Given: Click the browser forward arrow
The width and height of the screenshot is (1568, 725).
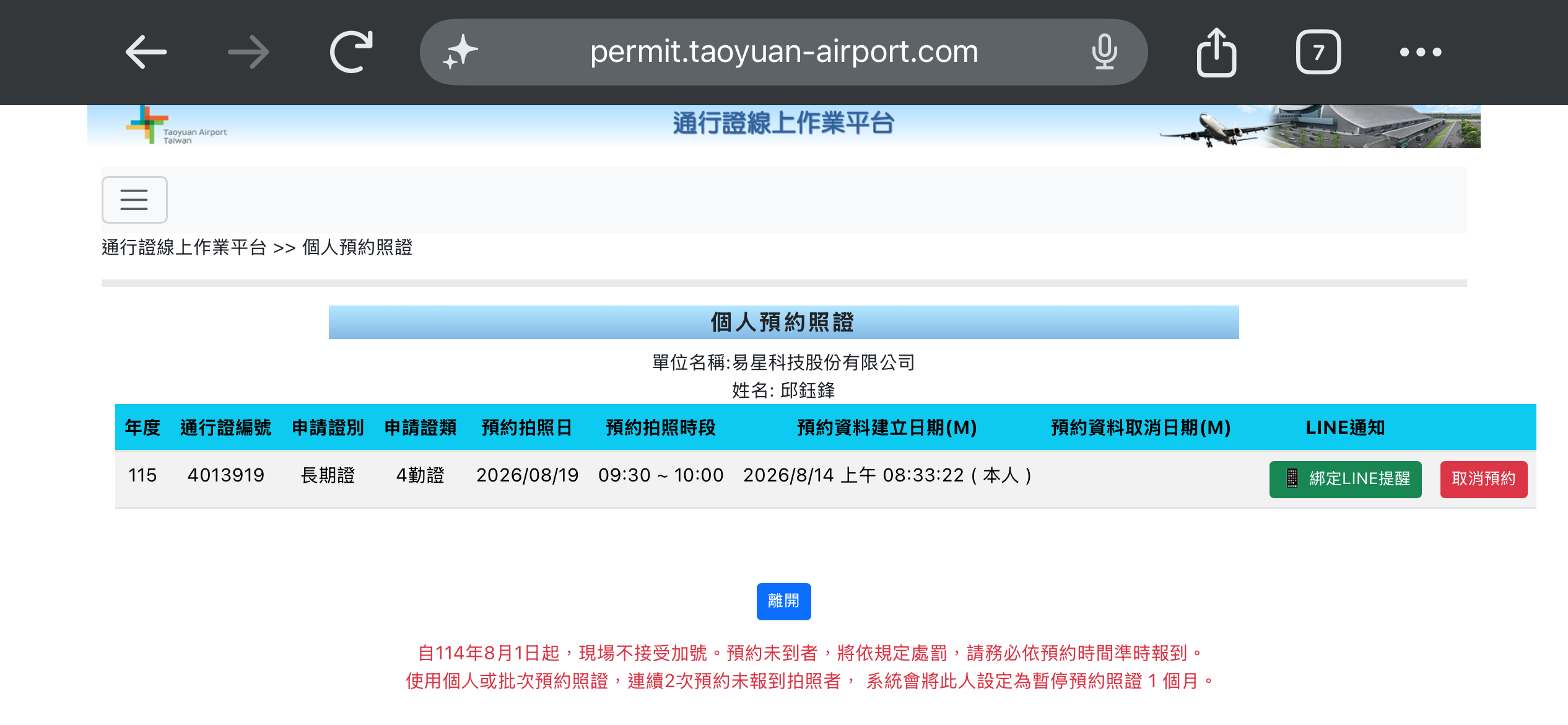Looking at the screenshot, I should click(248, 52).
